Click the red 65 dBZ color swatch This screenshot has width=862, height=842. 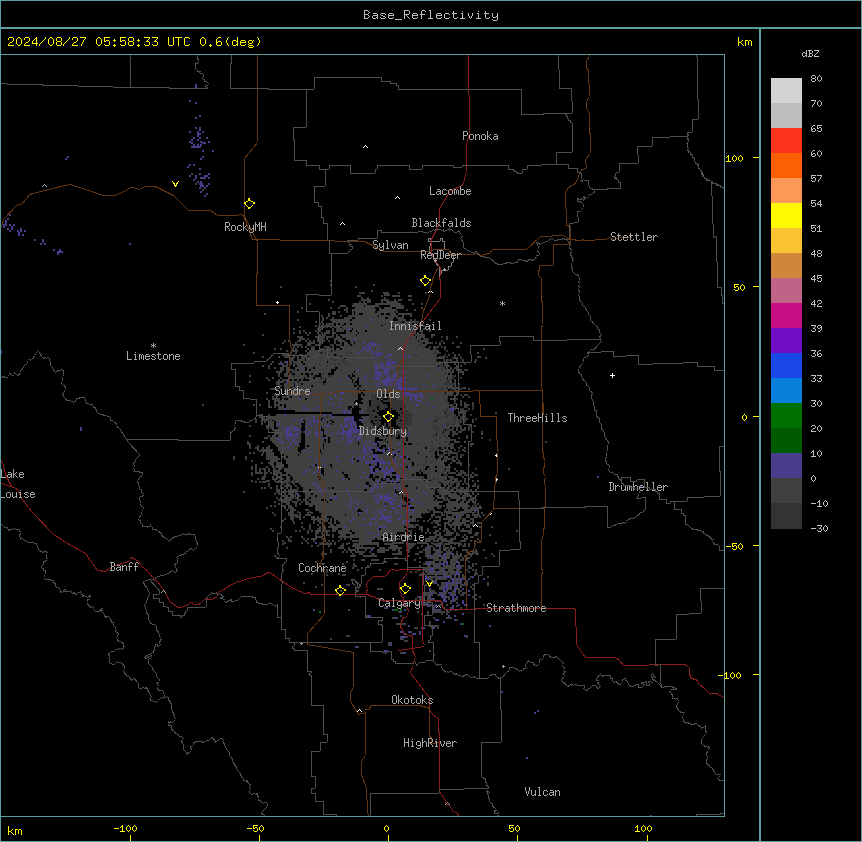click(786, 141)
